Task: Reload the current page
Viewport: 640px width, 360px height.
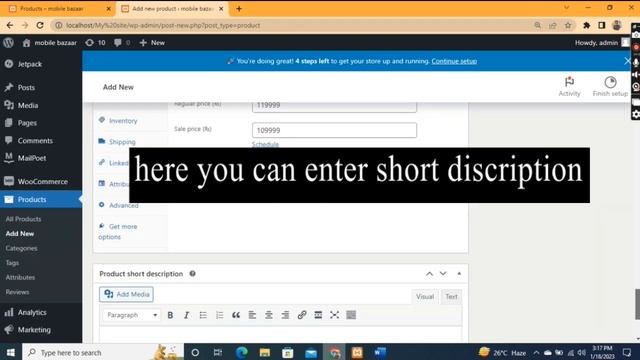Action: click(x=40, y=25)
